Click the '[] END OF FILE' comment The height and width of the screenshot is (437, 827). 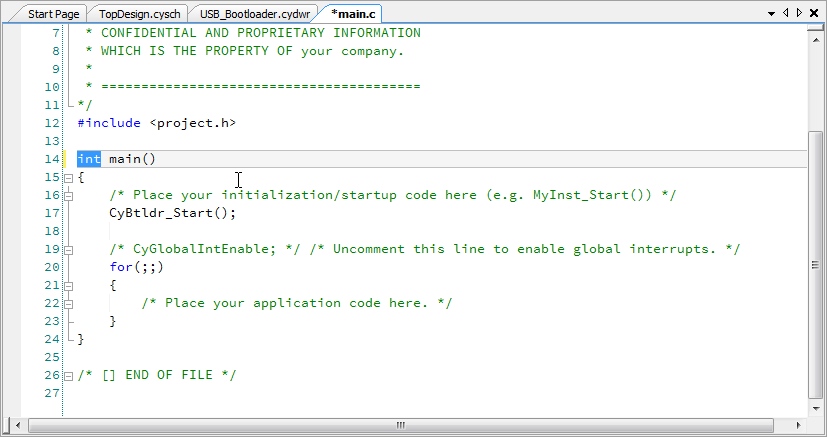tap(157, 375)
